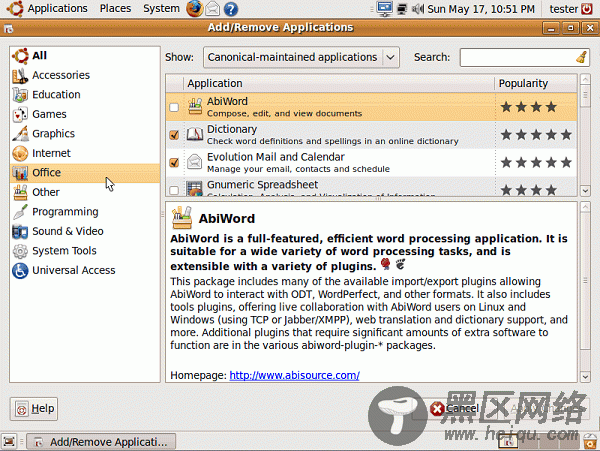The height and width of the screenshot is (451, 600).
Task: Click the Universal Access wheelchair icon
Action: click(x=20, y=270)
